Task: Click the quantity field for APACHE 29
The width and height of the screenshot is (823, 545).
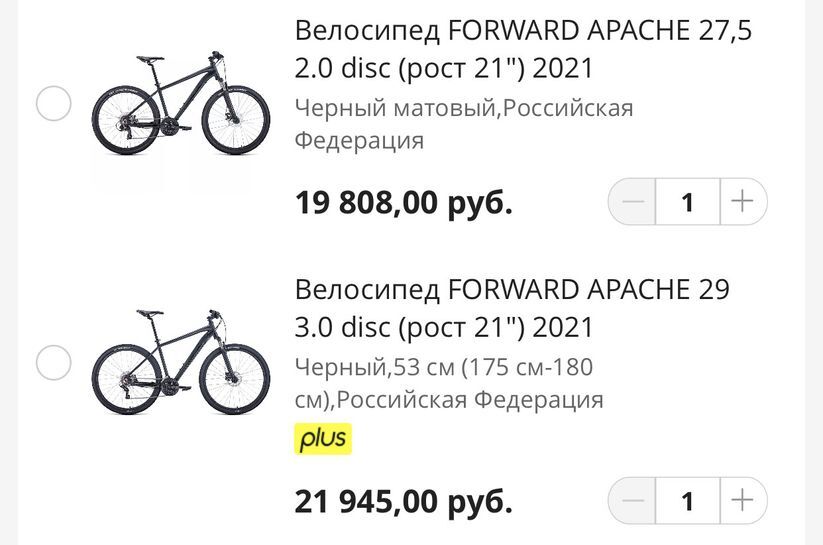Action: pos(687,500)
